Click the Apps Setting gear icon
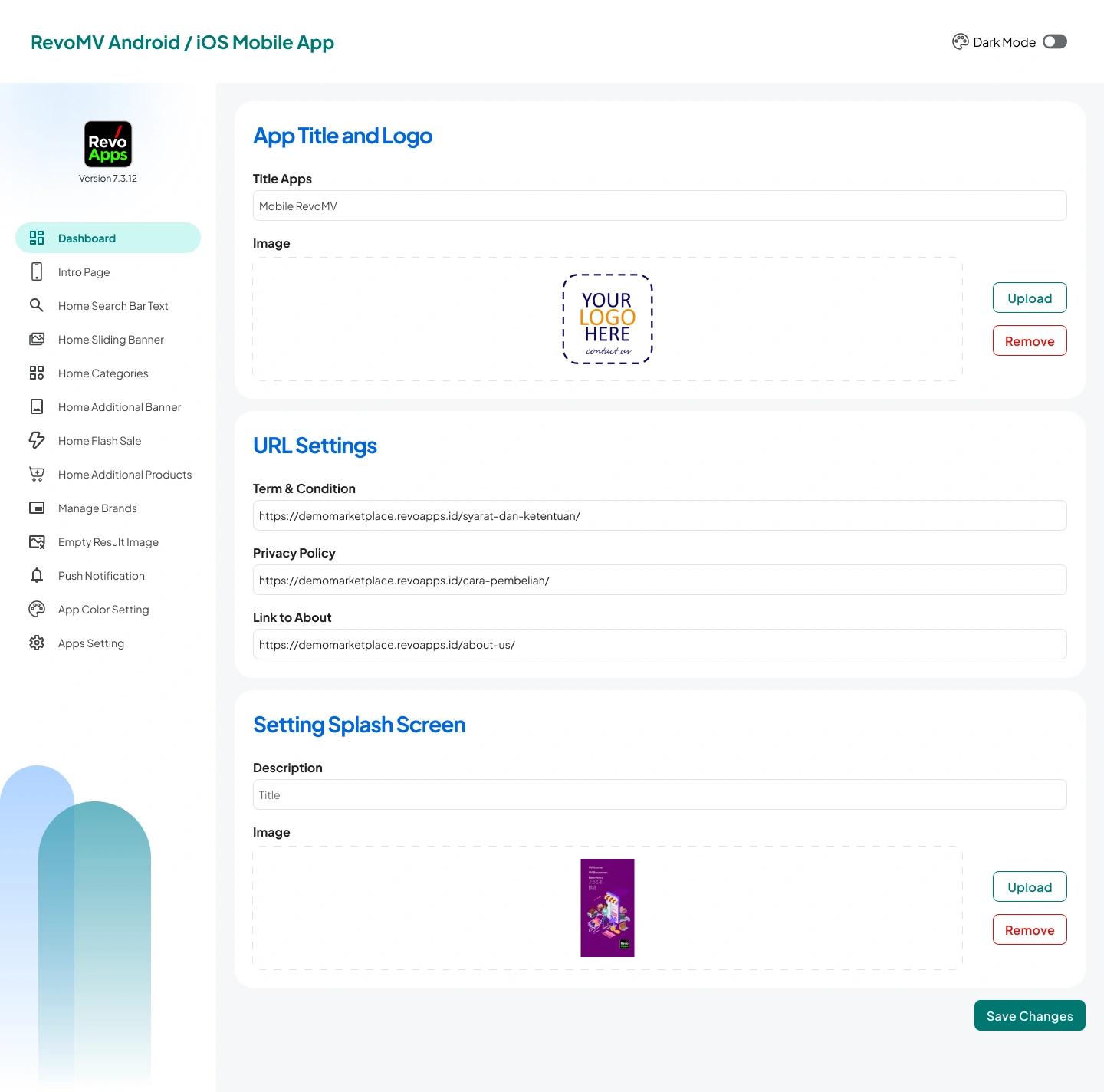Viewport: 1104px width, 1092px height. pos(37,643)
